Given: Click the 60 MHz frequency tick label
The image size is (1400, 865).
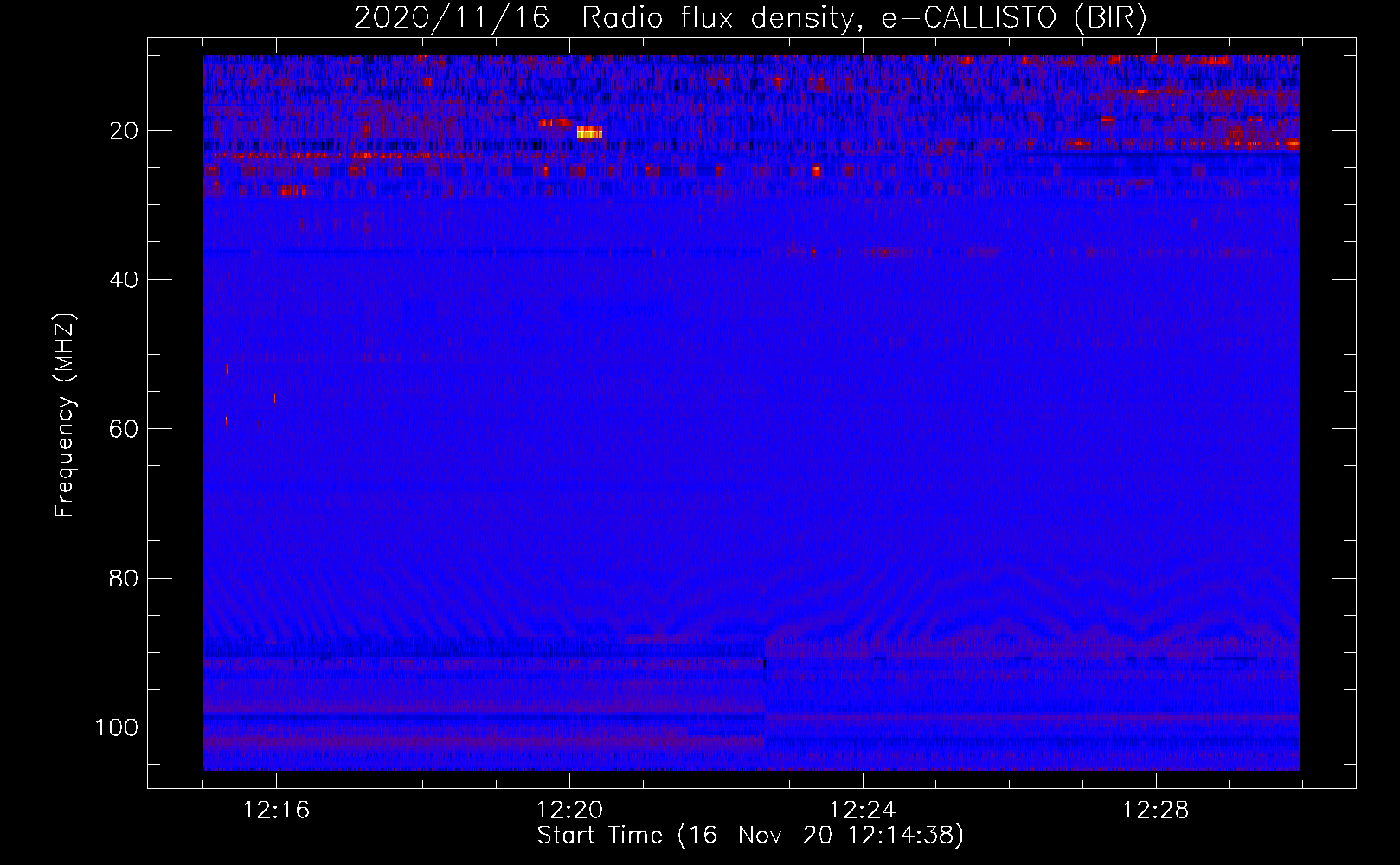Looking at the screenshot, I should [x=125, y=429].
